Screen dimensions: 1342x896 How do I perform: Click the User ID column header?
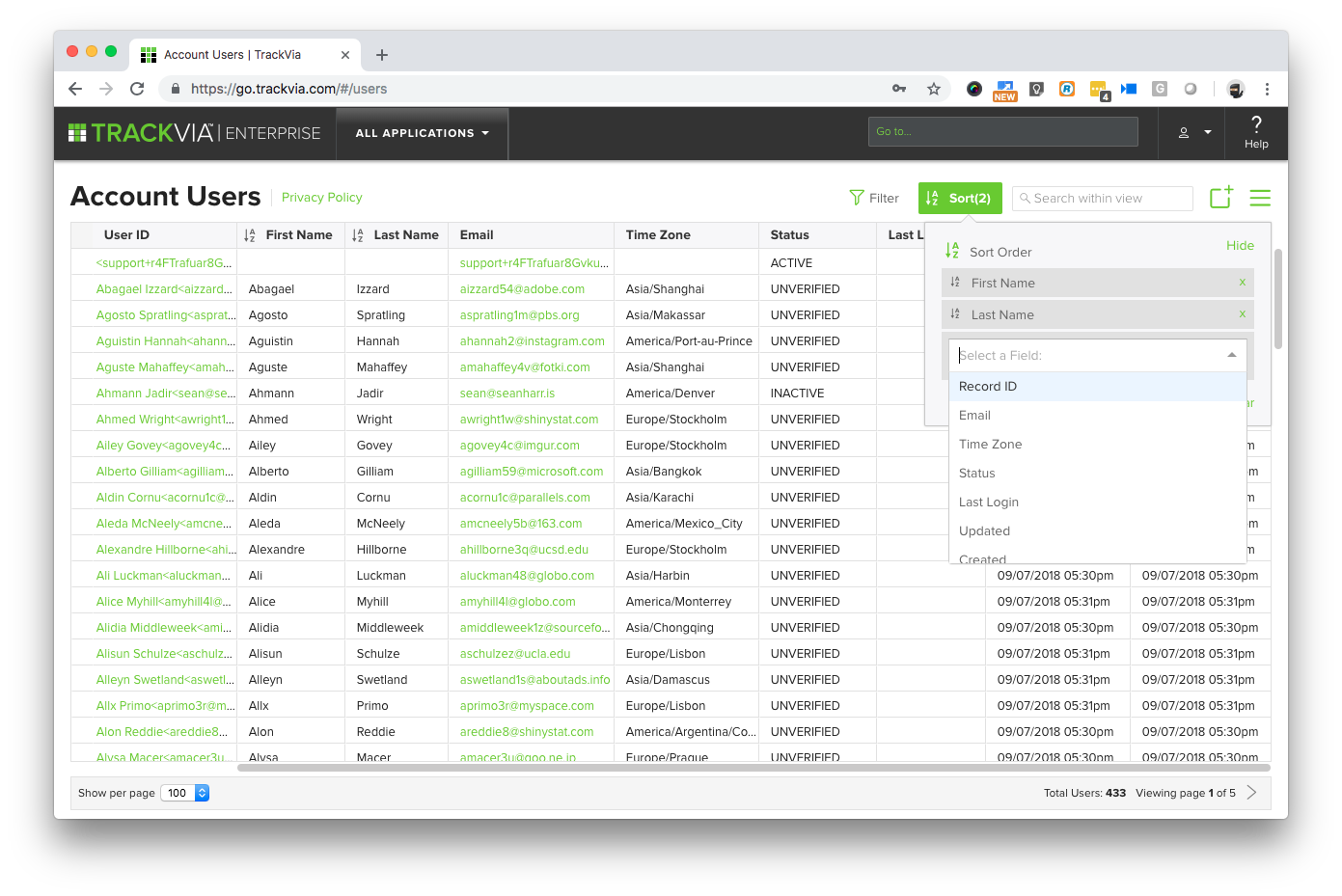click(x=126, y=235)
